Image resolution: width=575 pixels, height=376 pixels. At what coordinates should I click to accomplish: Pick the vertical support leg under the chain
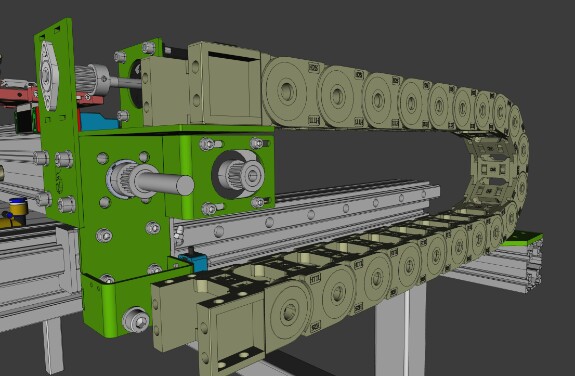pyautogui.click(x=400, y=330)
